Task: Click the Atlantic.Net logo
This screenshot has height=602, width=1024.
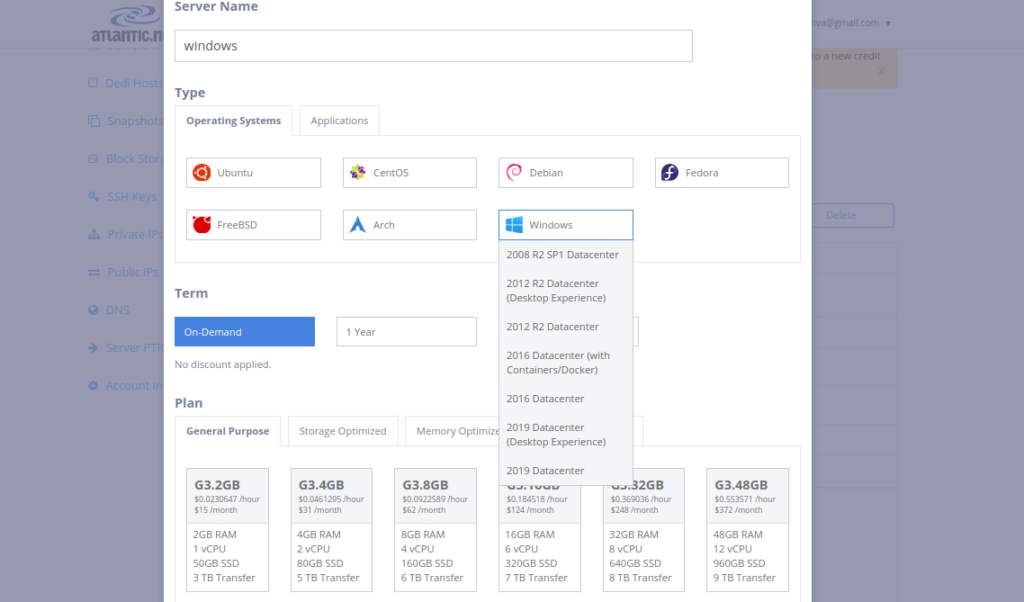Action: [x=127, y=25]
